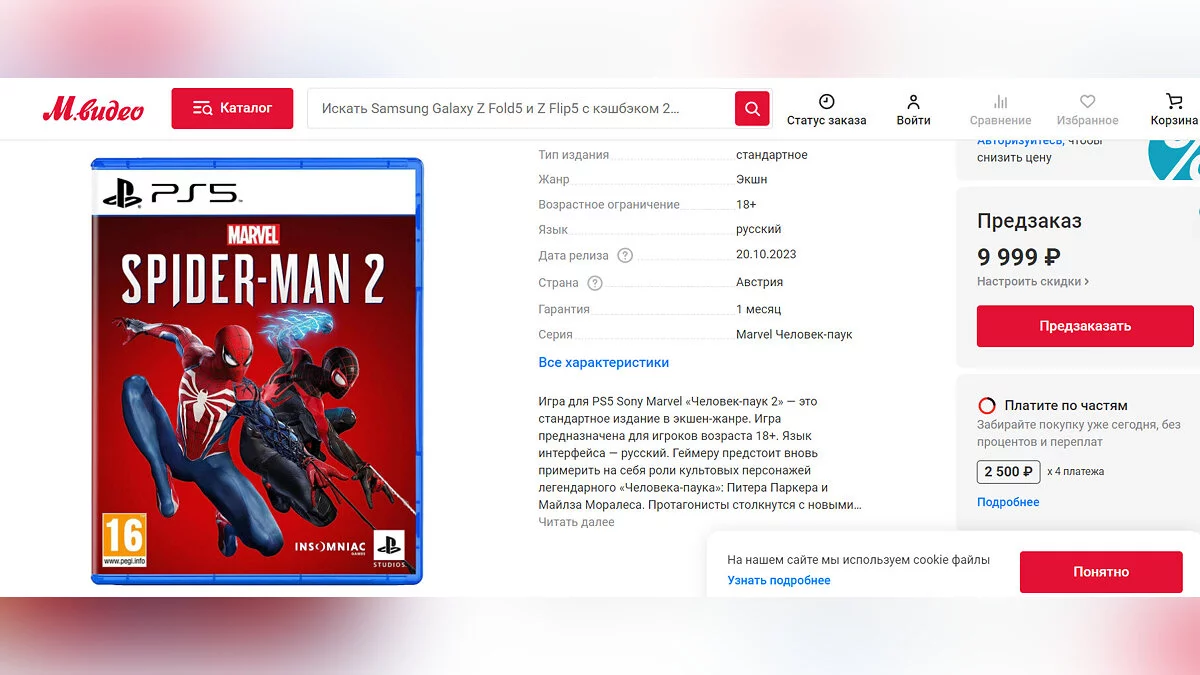This screenshot has width=1200, height=675.
Task: Open the Каталог menu button
Action: point(232,108)
